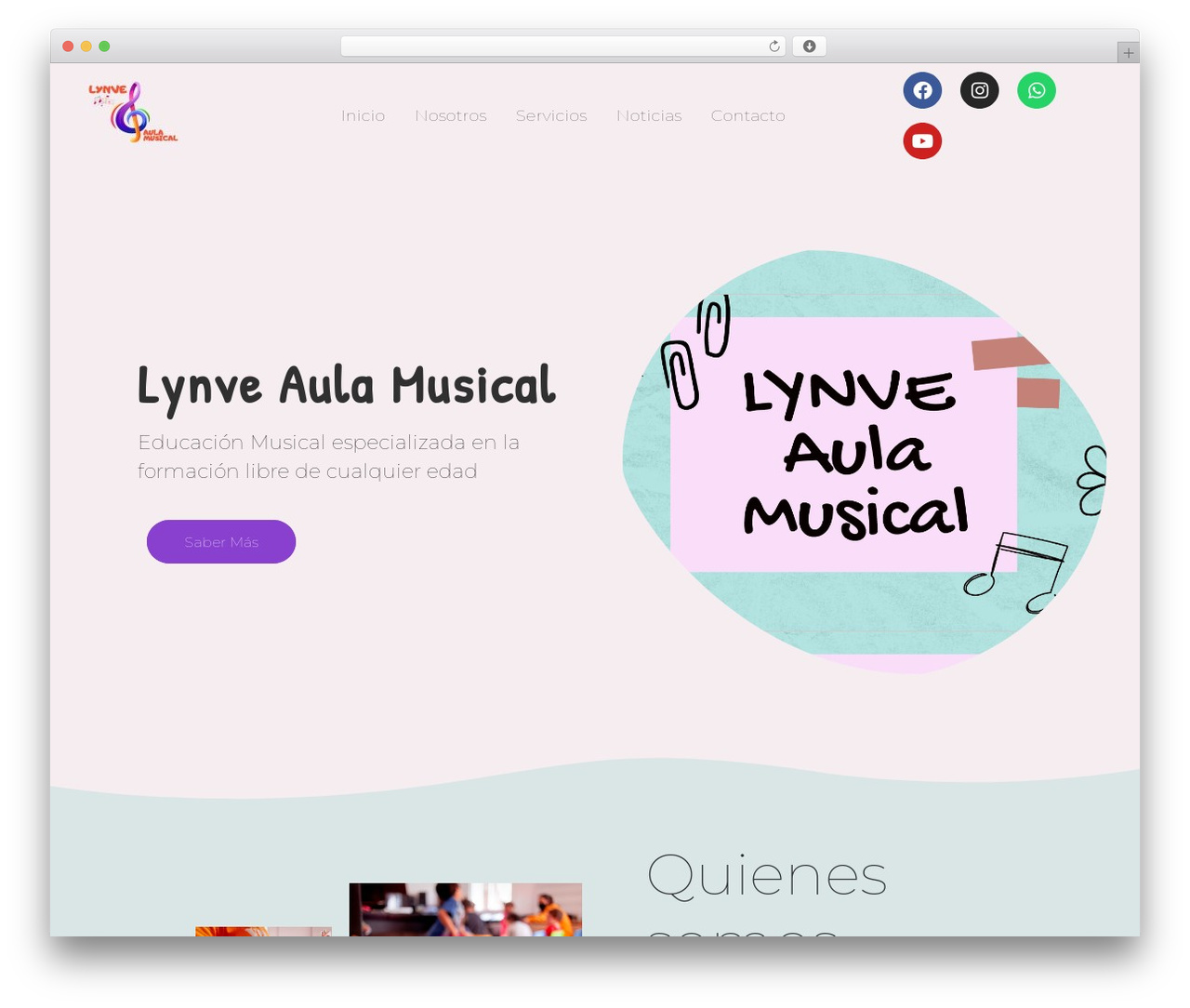Image resolution: width=1190 pixels, height=1008 pixels.
Task: Click the browser download arrow icon
Action: pyautogui.click(x=809, y=46)
